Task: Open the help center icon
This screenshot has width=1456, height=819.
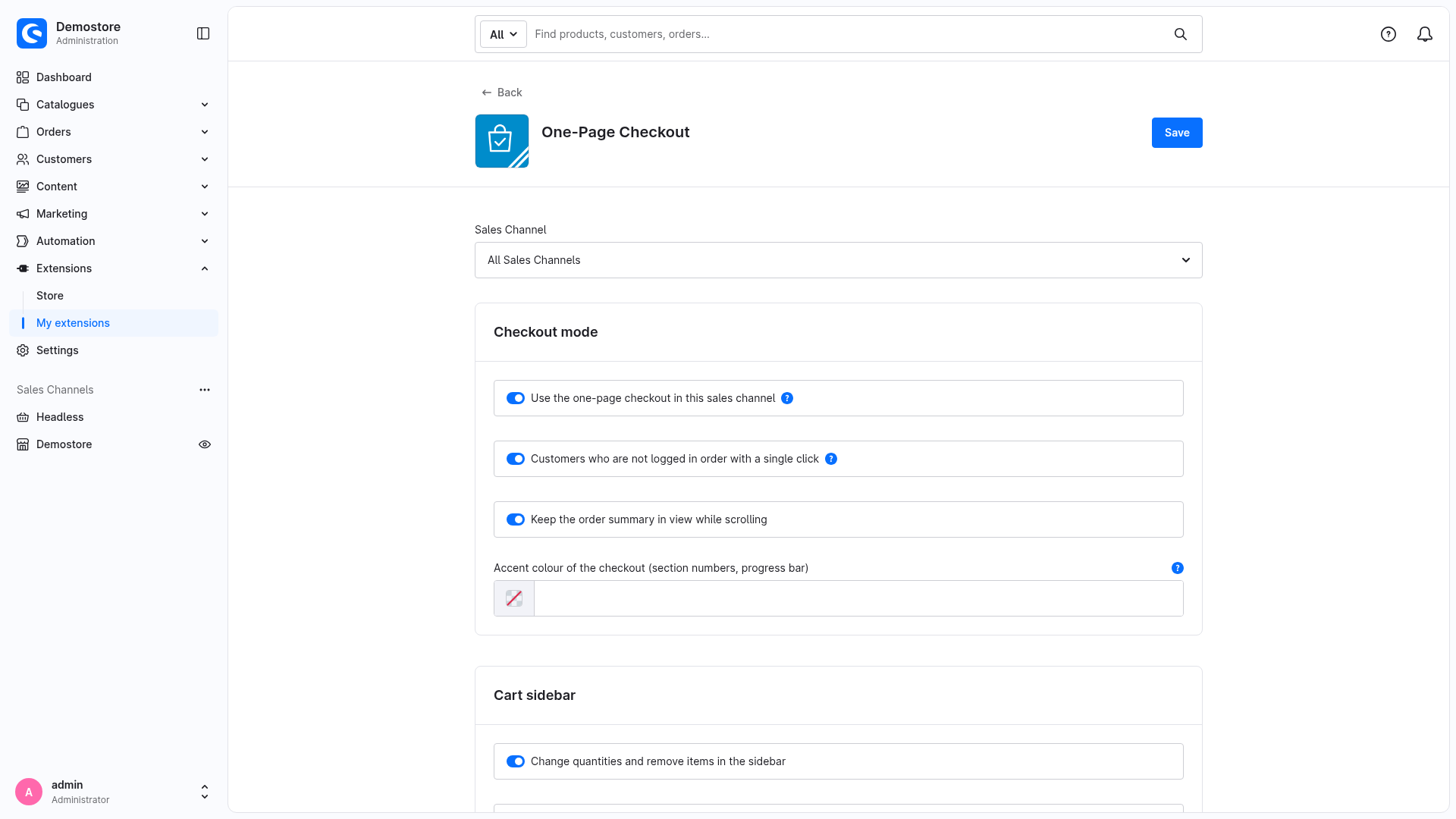Action: coord(1389,34)
